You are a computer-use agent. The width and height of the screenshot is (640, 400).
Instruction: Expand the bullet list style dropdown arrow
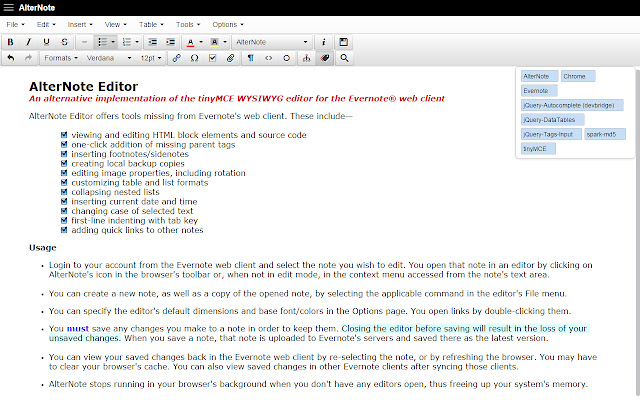(x=113, y=42)
